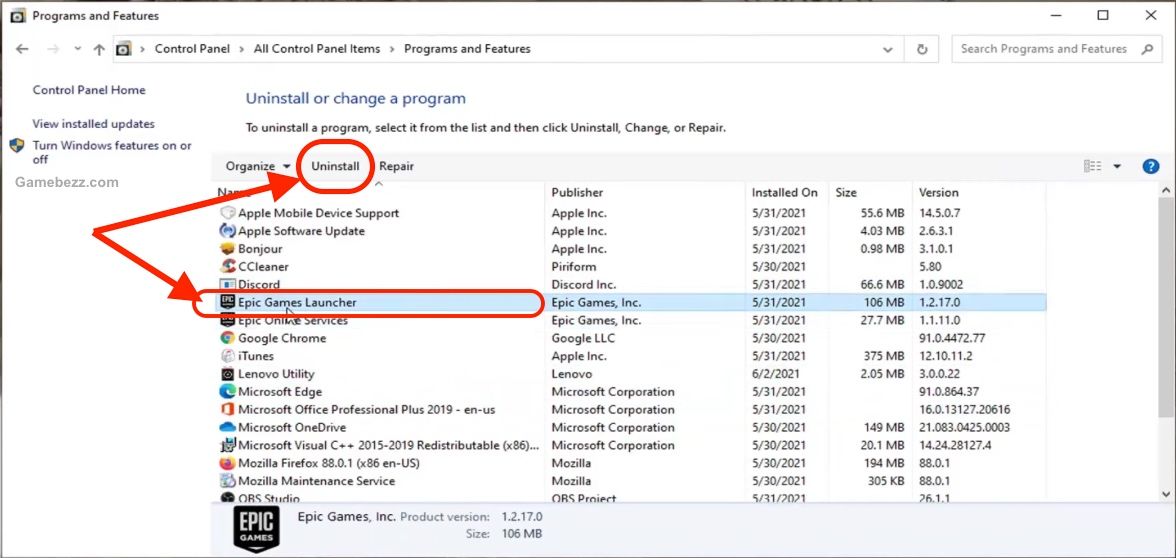Click the Mozilla Maintenance Service icon

227,481
